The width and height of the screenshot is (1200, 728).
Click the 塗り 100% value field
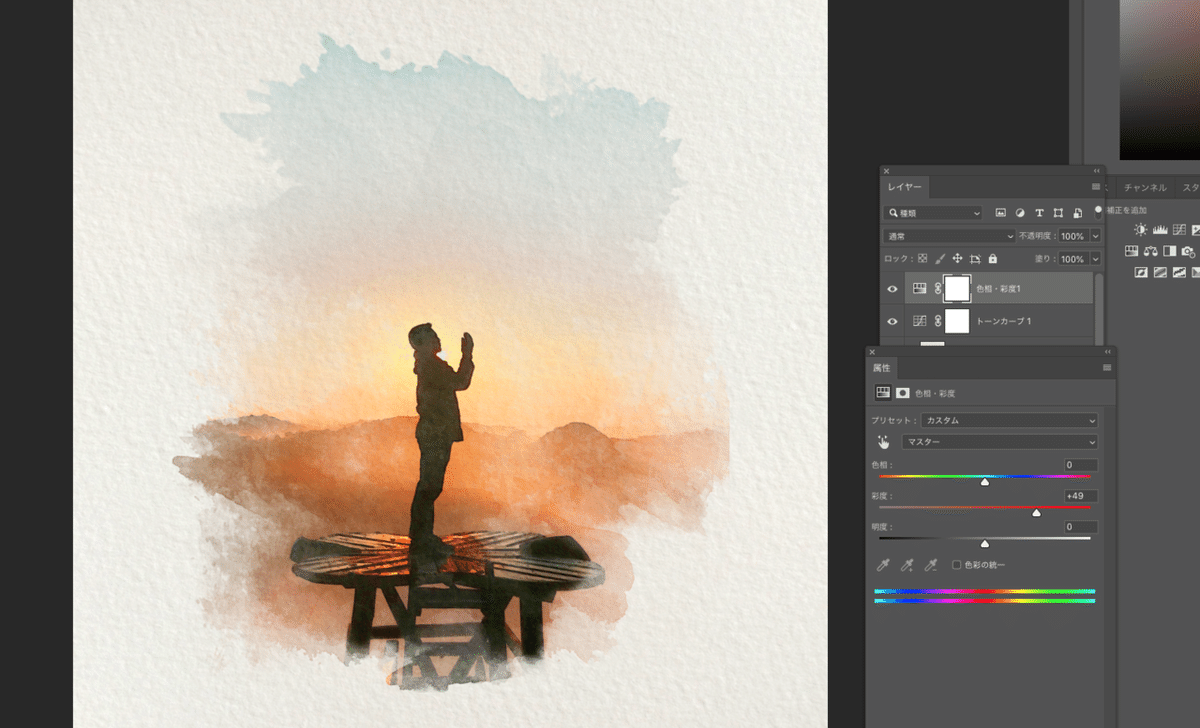pyautogui.click(x=1073, y=259)
